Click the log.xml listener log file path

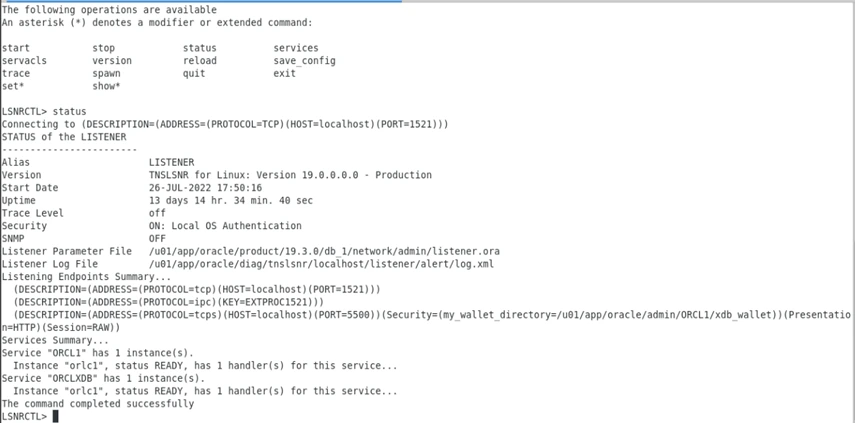pos(321,264)
